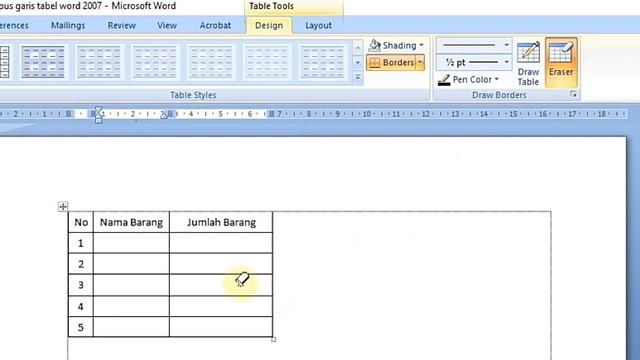Click the Shading paint bucket icon
640x360 pixels.
pos(374,45)
